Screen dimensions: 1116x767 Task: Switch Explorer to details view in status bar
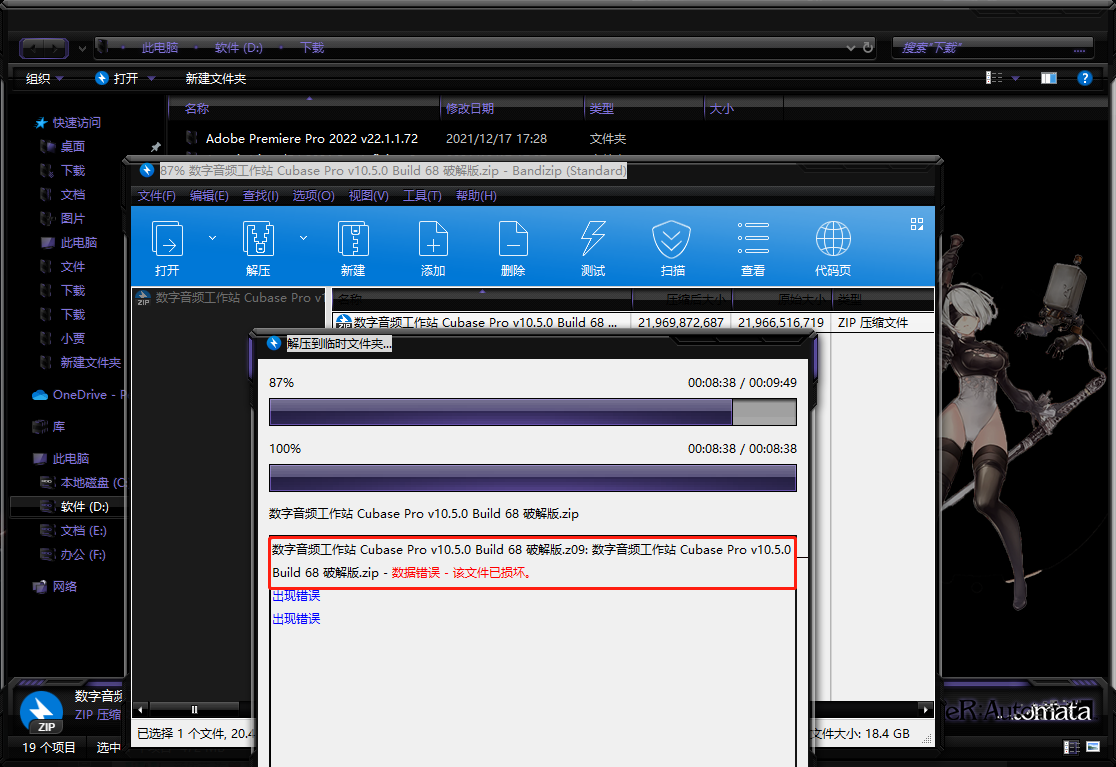click(x=1071, y=747)
